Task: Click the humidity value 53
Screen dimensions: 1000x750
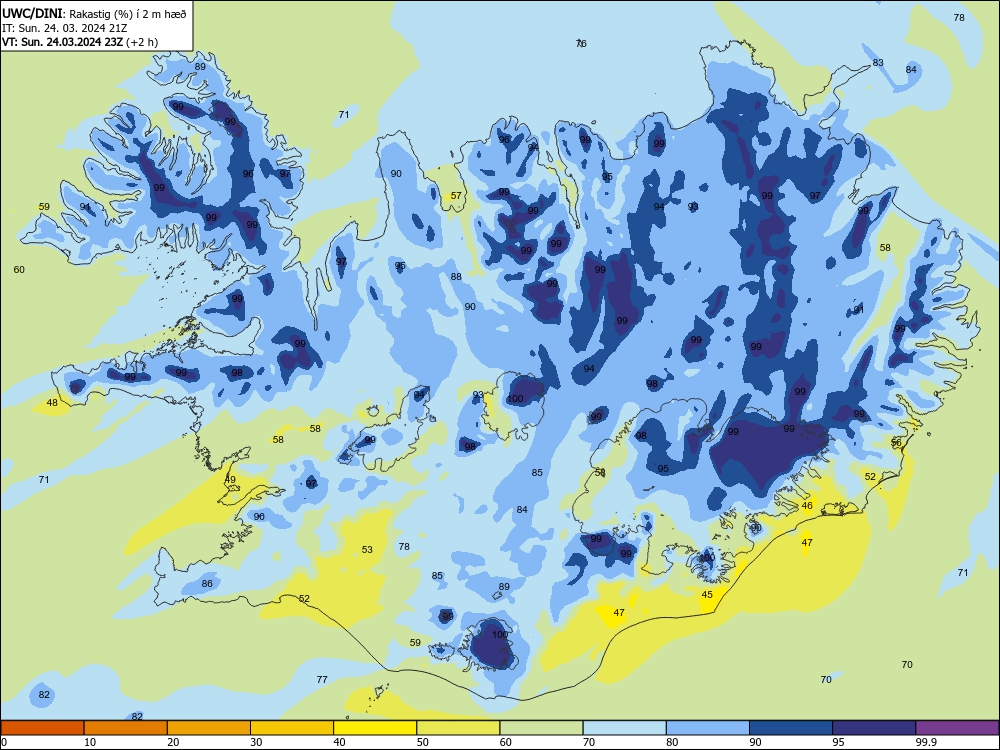Action: (367, 549)
